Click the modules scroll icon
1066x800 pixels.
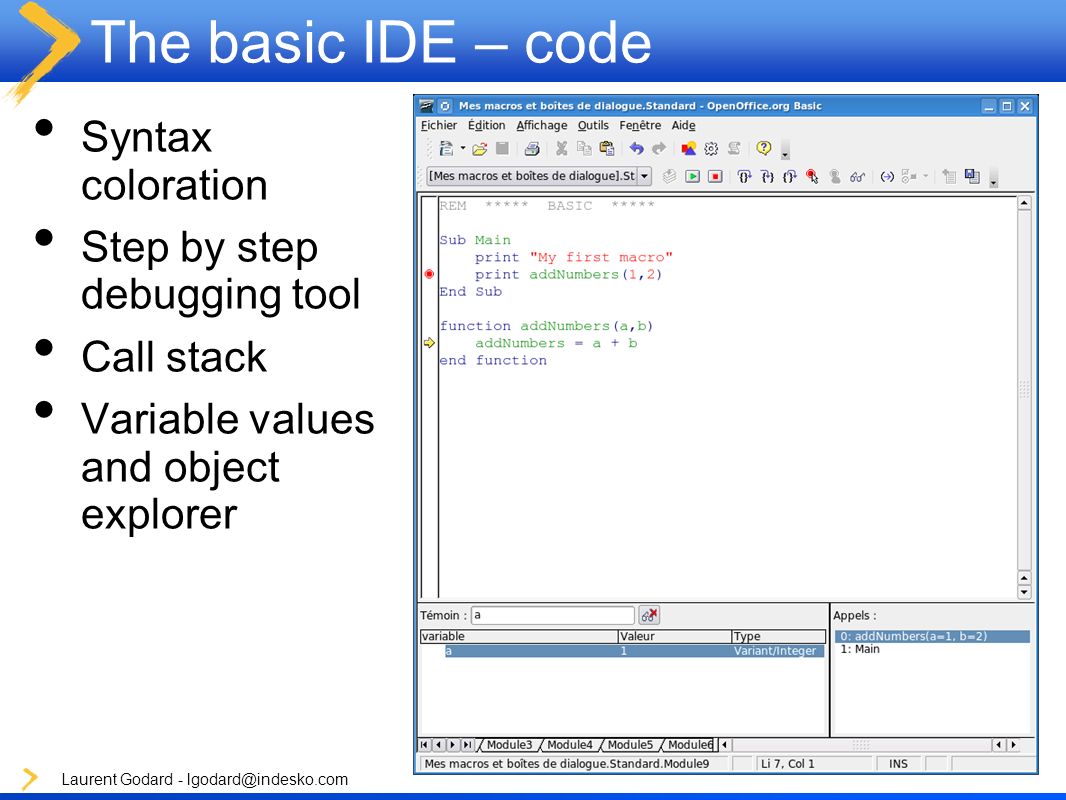pyautogui.click(x=734, y=148)
